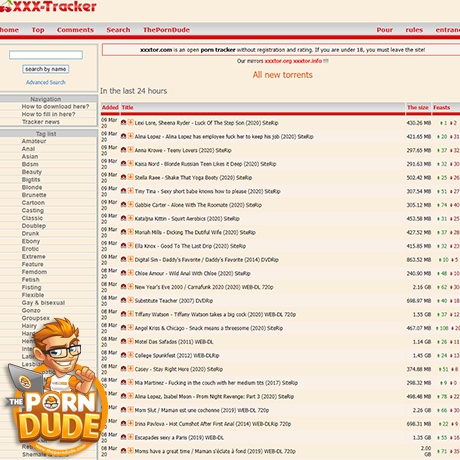Image resolution: width=460 pixels, height=460 pixels.
Task: Expand plus icon for Substitute Teacher (2007)
Action: point(130,300)
